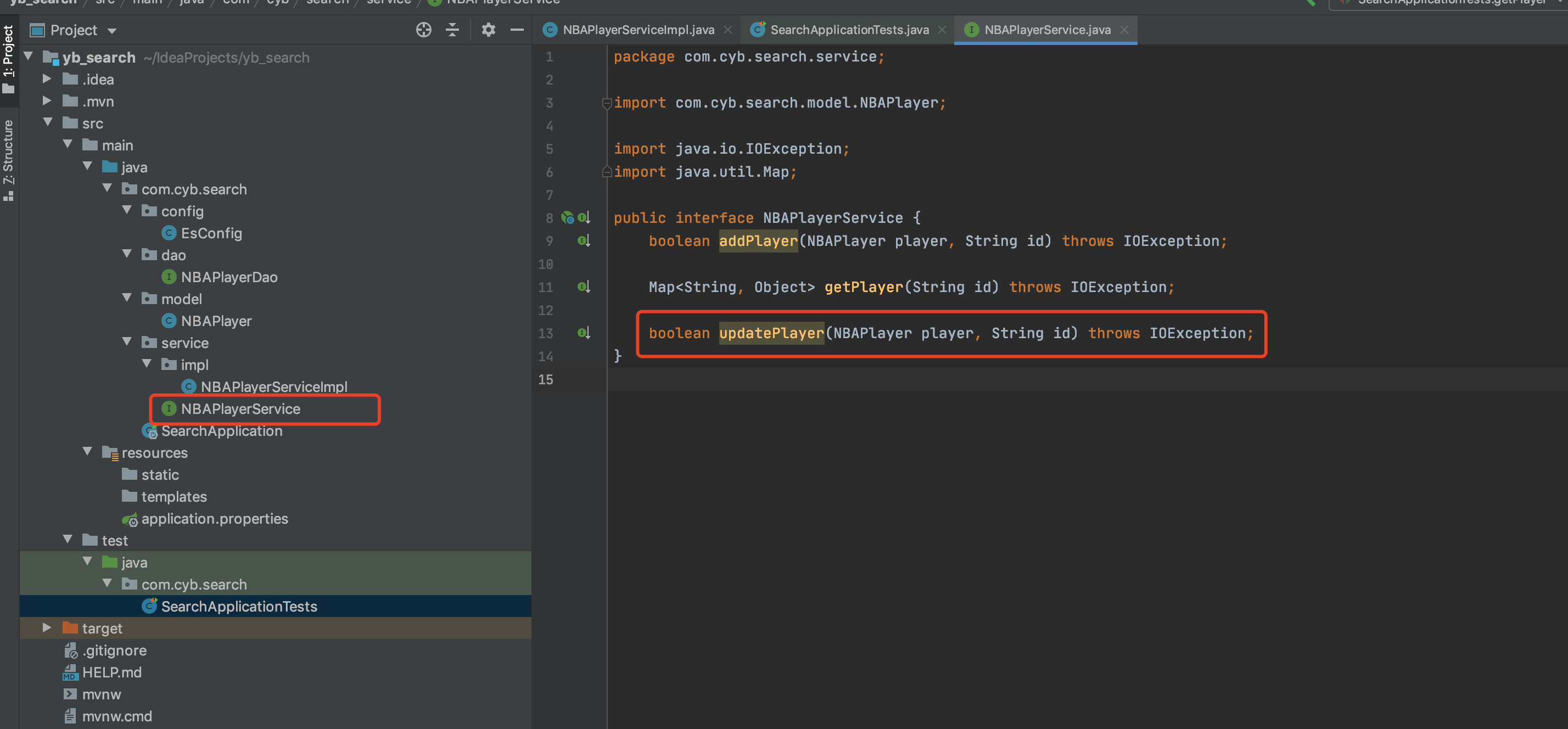Viewport: 1568px width, 729px height.
Task: Click line number 15 in gutter
Action: (x=545, y=380)
